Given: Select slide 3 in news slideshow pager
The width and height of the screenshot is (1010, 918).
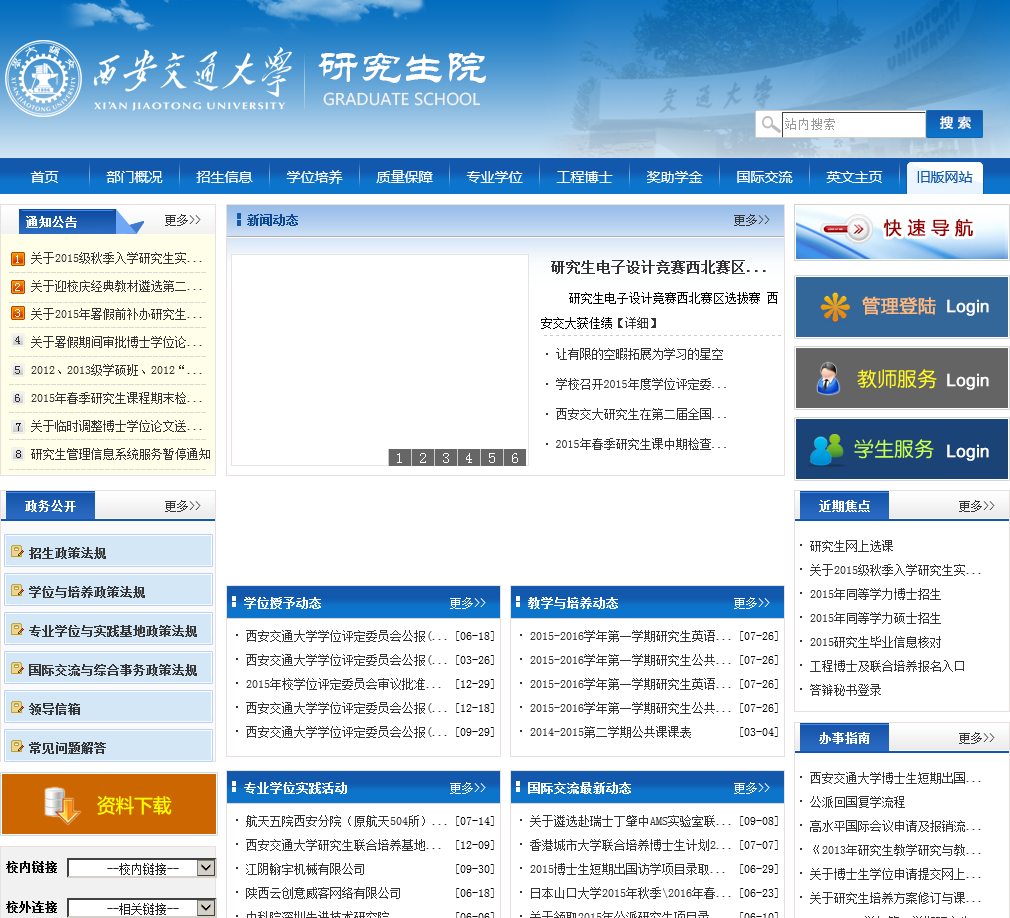Looking at the screenshot, I should [x=446, y=457].
